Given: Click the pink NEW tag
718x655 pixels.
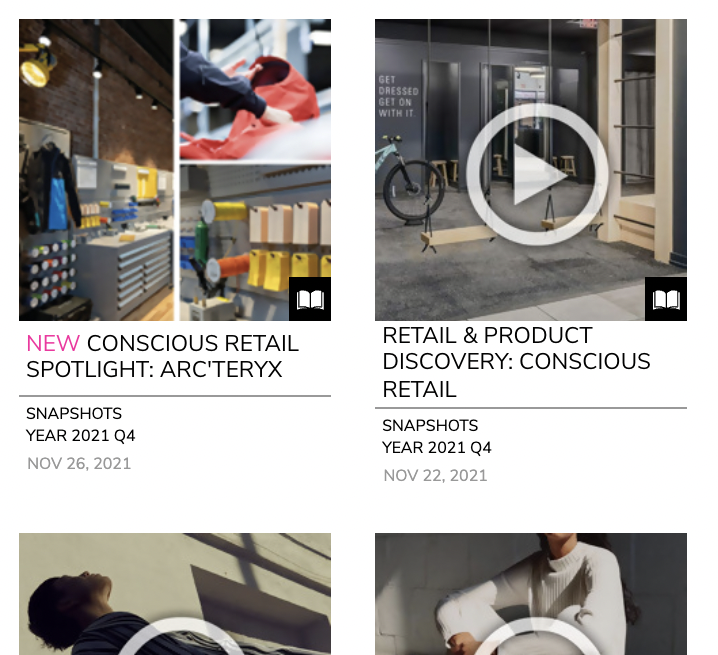Looking at the screenshot, I should 53,344.
